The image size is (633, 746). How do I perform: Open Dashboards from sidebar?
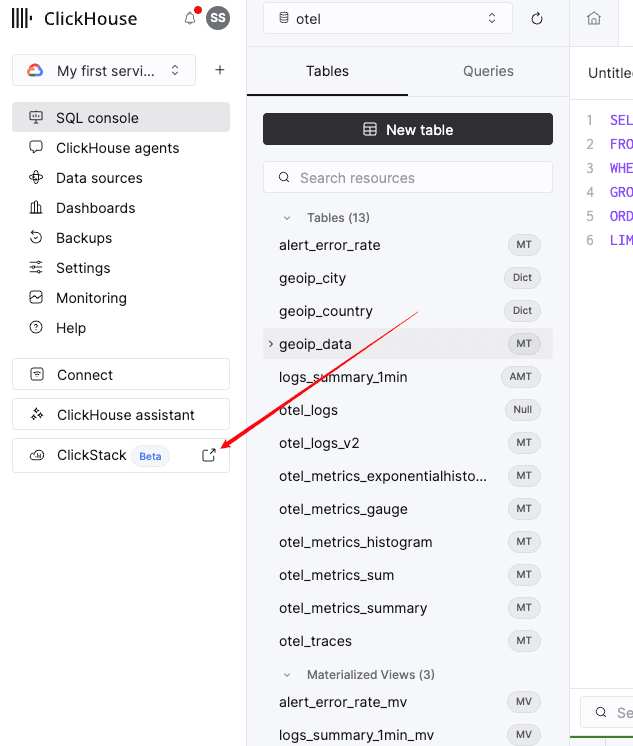pyautogui.click(x=121, y=208)
